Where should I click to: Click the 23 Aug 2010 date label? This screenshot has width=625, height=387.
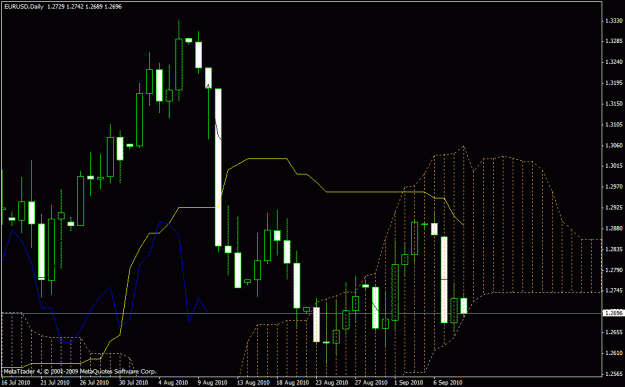point(331,382)
